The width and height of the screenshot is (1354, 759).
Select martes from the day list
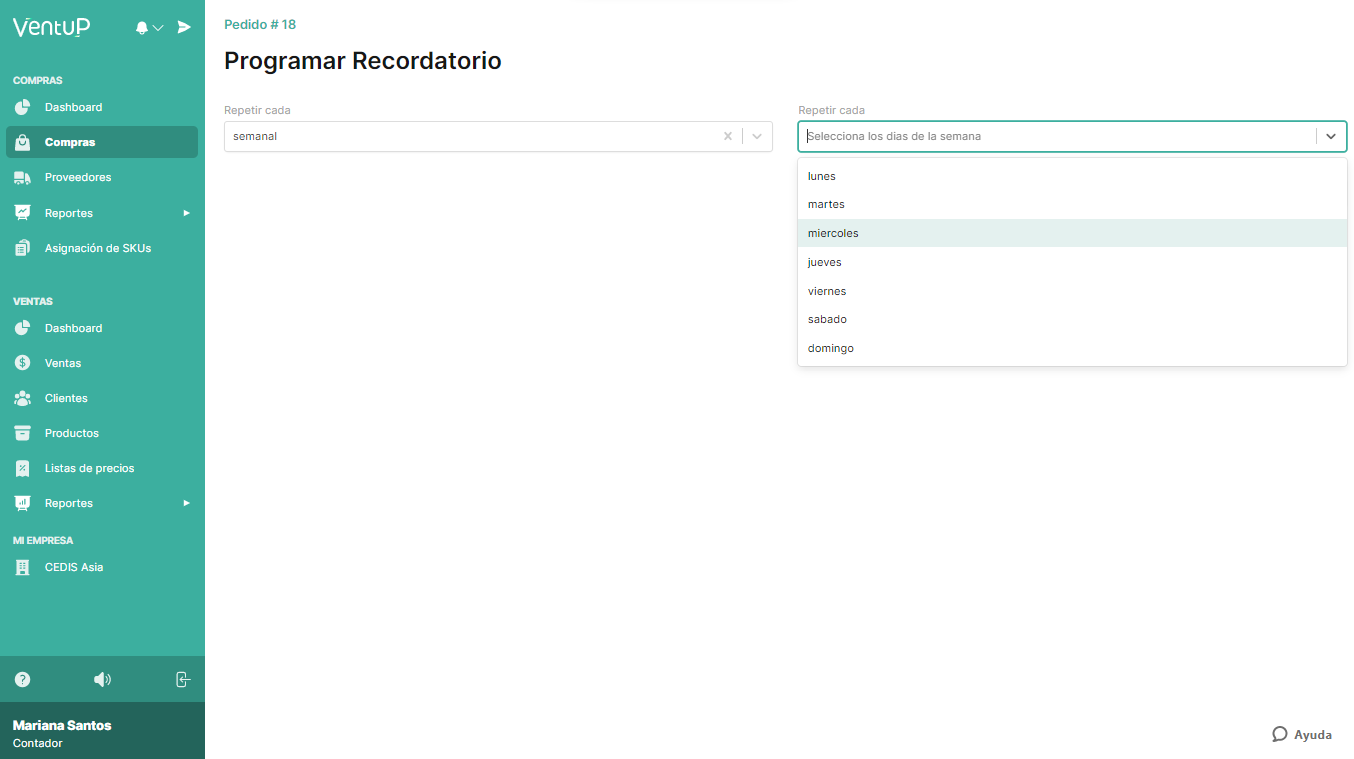[x=1072, y=204]
